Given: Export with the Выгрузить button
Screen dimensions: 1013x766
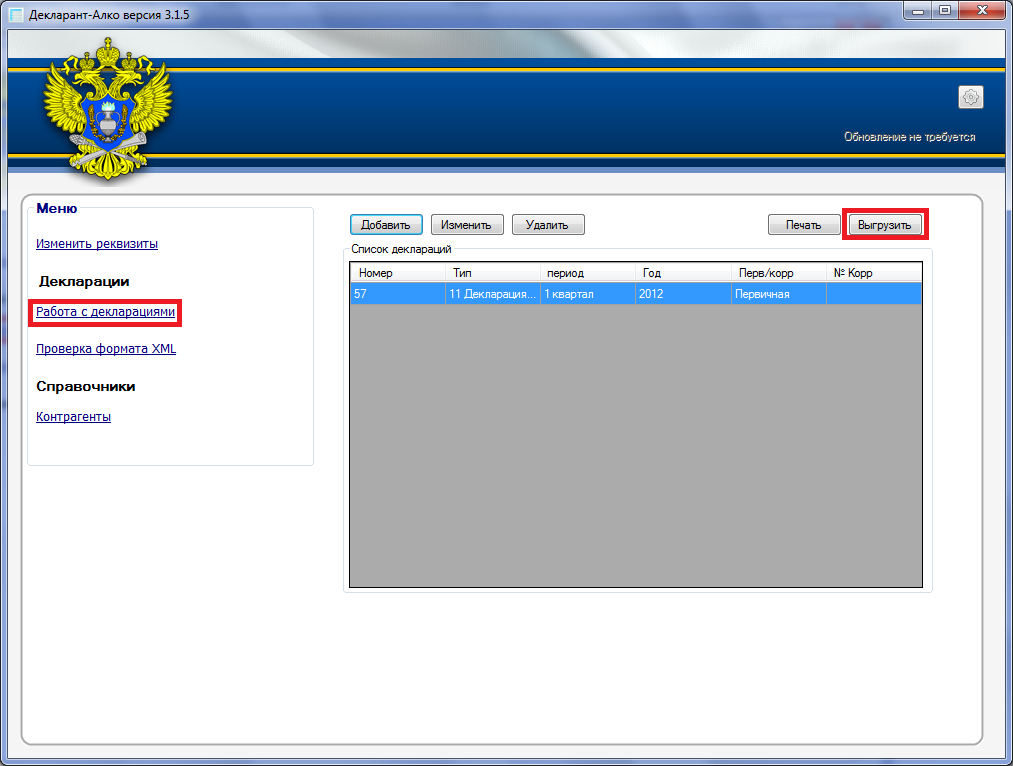Looking at the screenshot, I should click(884, 225).
